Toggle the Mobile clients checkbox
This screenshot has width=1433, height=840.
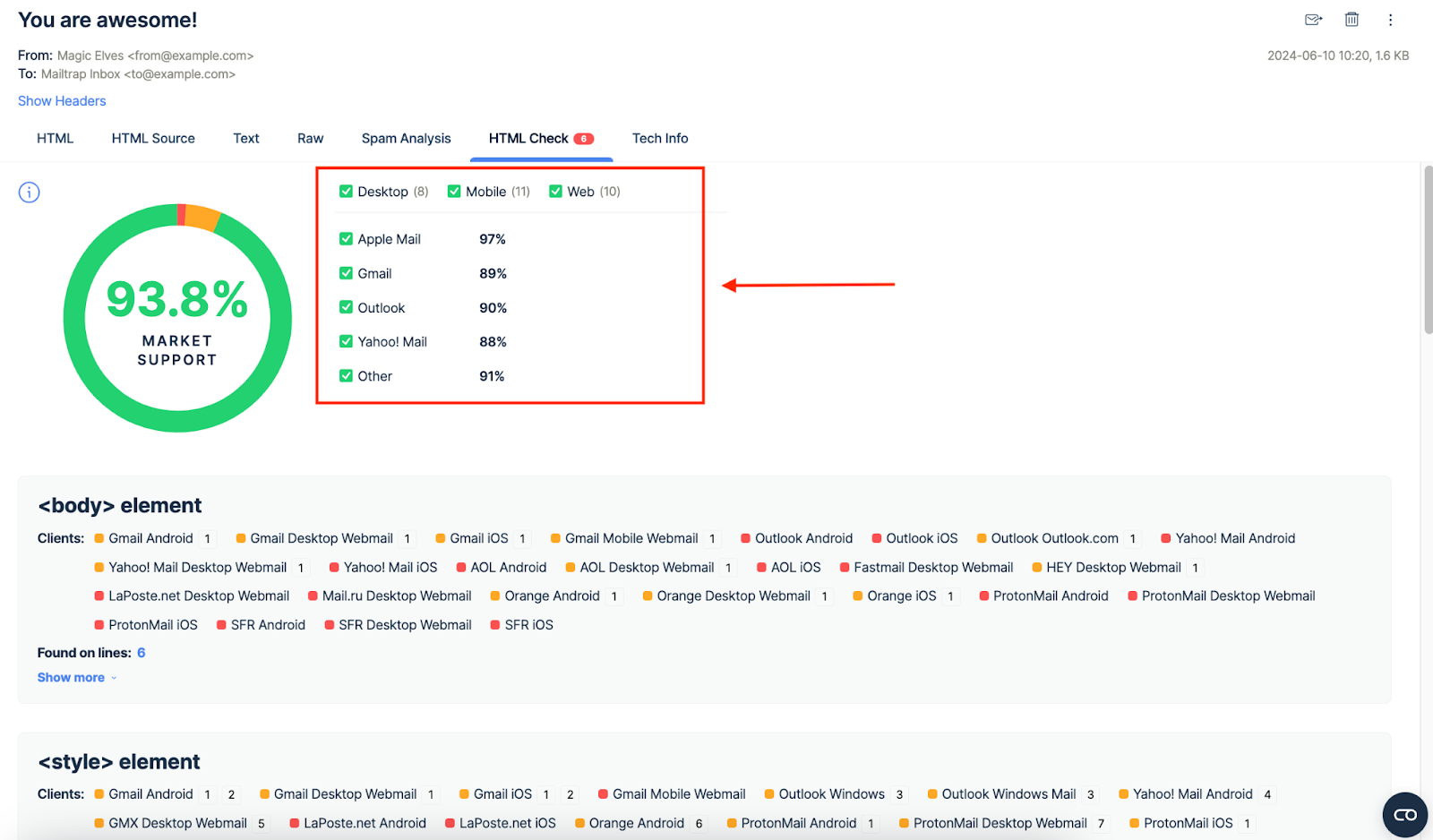(454, 191)
